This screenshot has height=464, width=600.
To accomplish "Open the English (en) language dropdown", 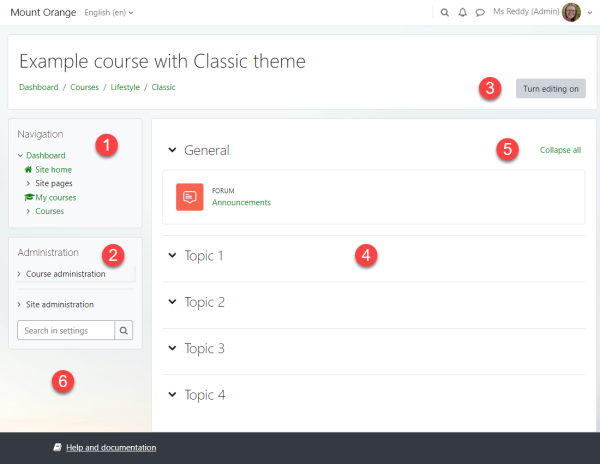I will (x=109, y=13).
